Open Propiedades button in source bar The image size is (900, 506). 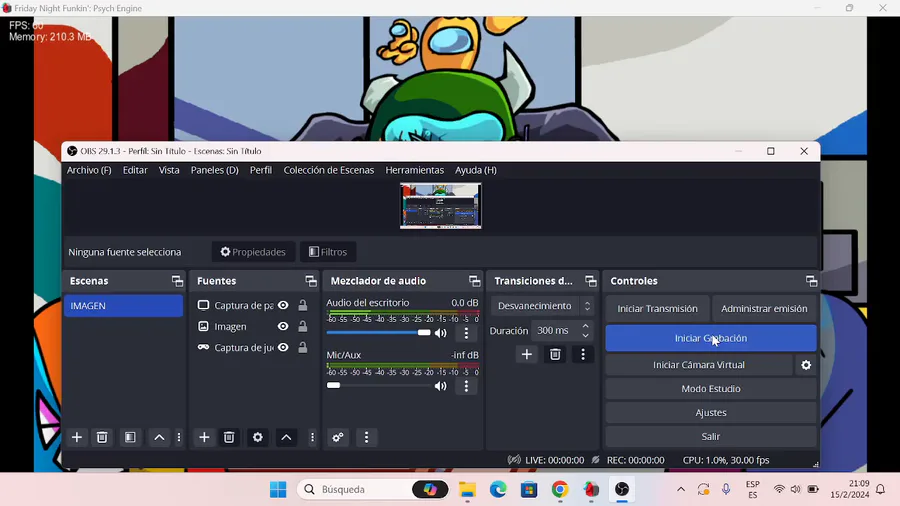pyautogui.click(x=253, y=252)
